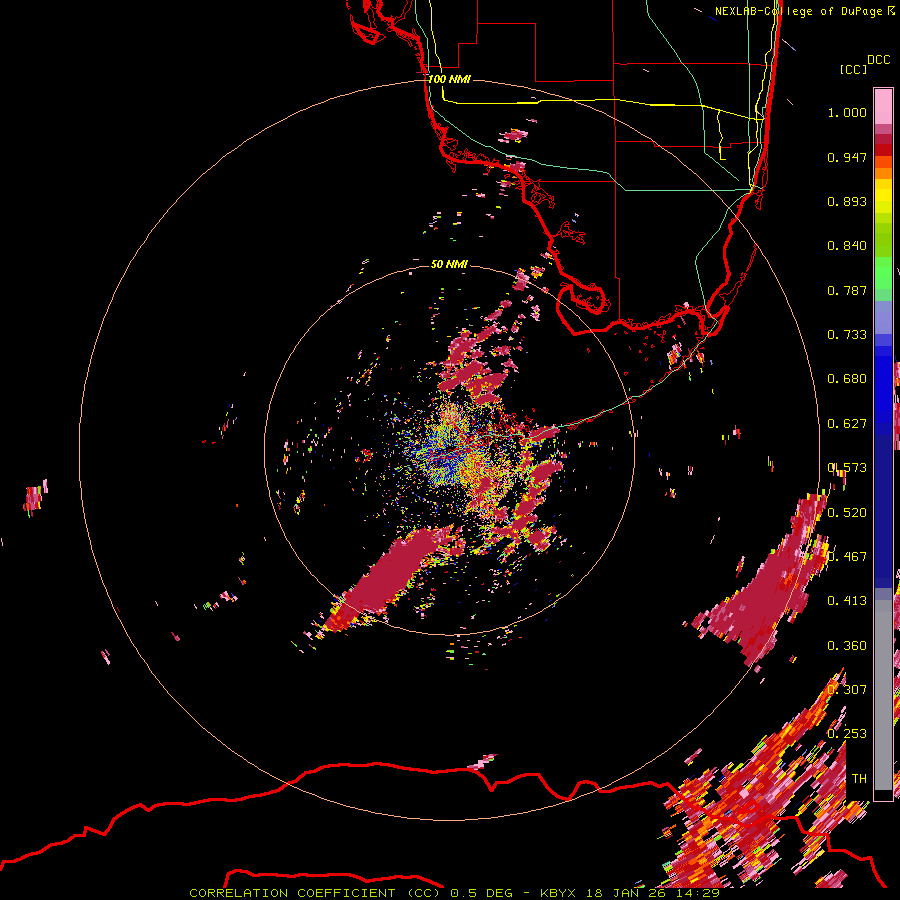Screen dimensions: 900x900
Task: Click the 18 JAN 26 date text
Action: [625, 893]
